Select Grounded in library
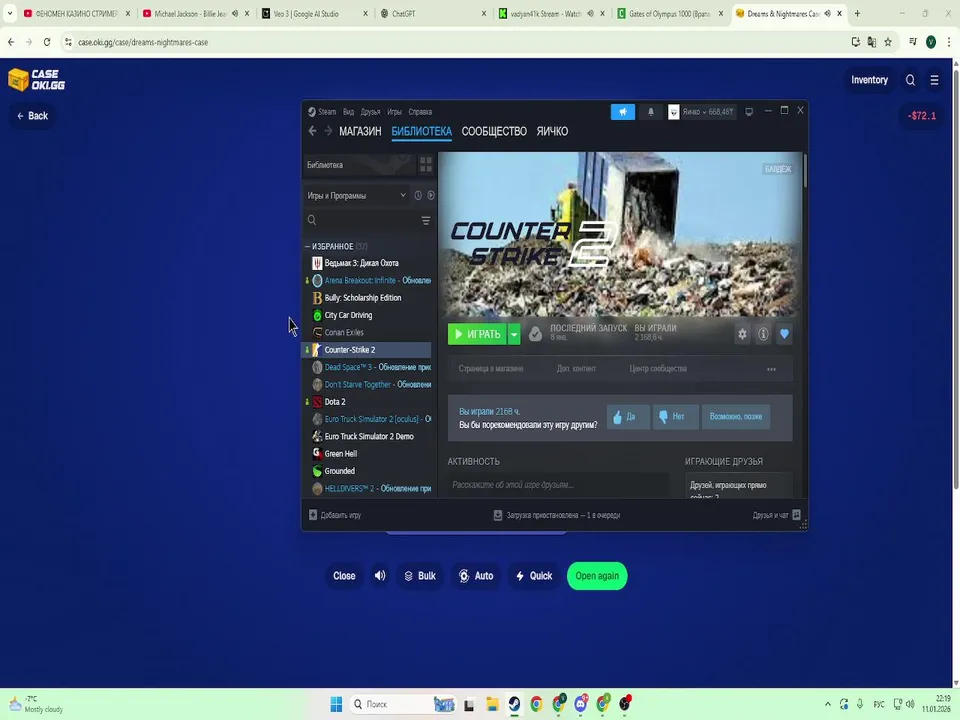 pyautogui.click(x=368, y=471)
